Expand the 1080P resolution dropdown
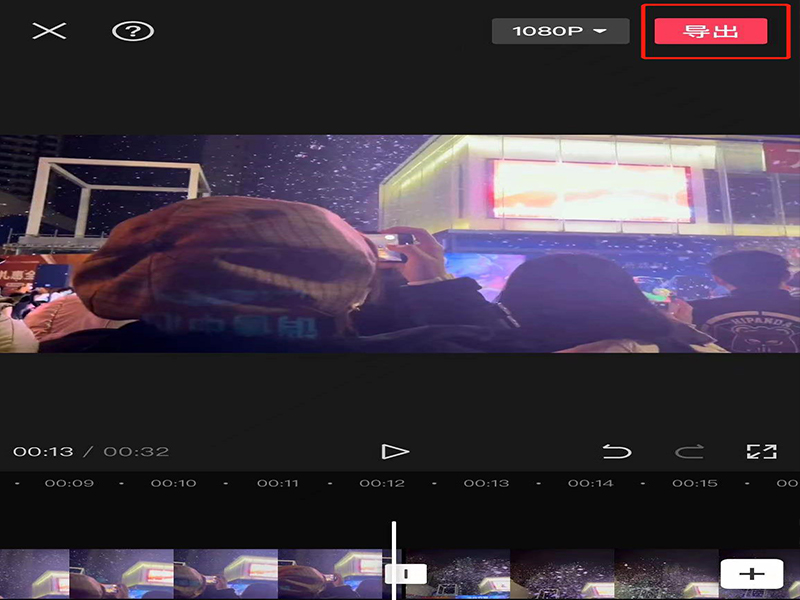Screen dimensions: 800x600 click(560, 31)
